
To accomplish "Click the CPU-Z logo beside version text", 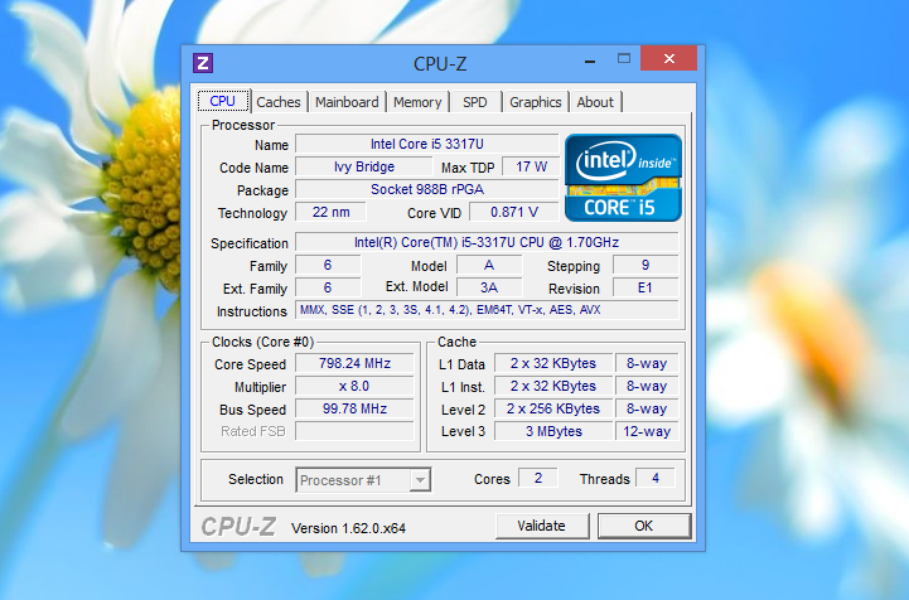I will [x=238, y=526].
